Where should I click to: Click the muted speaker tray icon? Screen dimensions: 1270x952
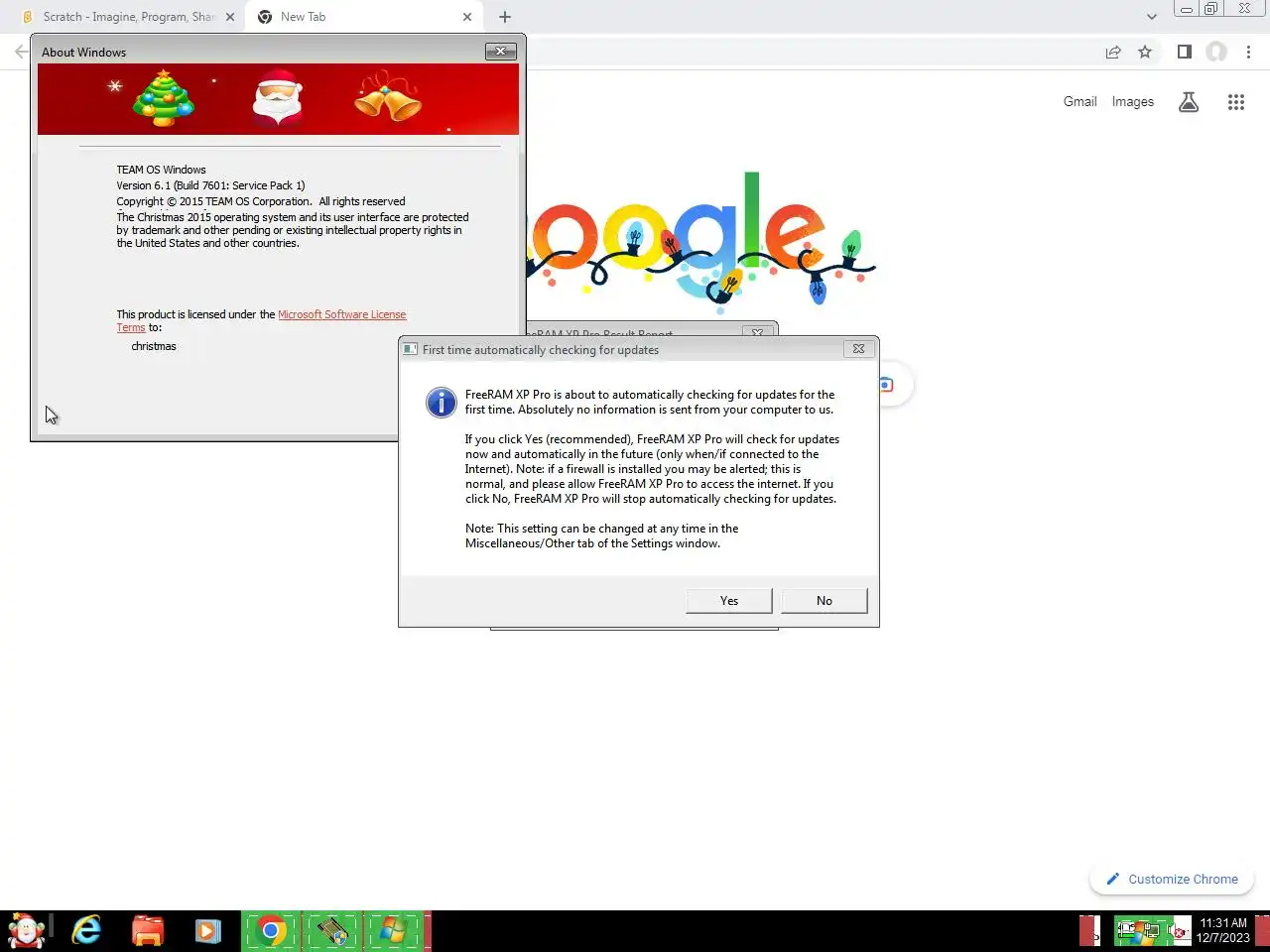tap(1178, 931)
